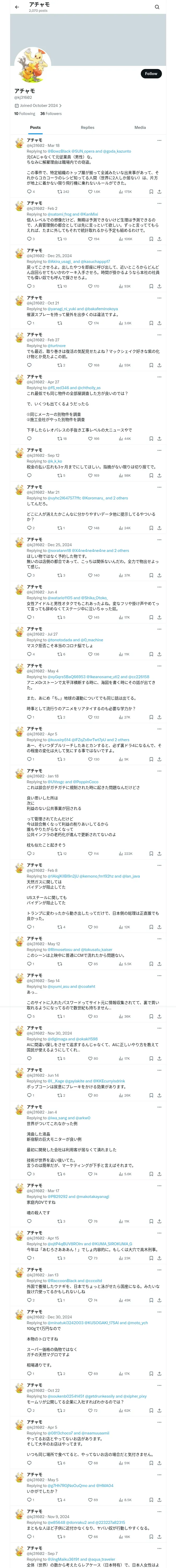
Task: Click the back arrow at the top
Action: (x=17, y=7)
